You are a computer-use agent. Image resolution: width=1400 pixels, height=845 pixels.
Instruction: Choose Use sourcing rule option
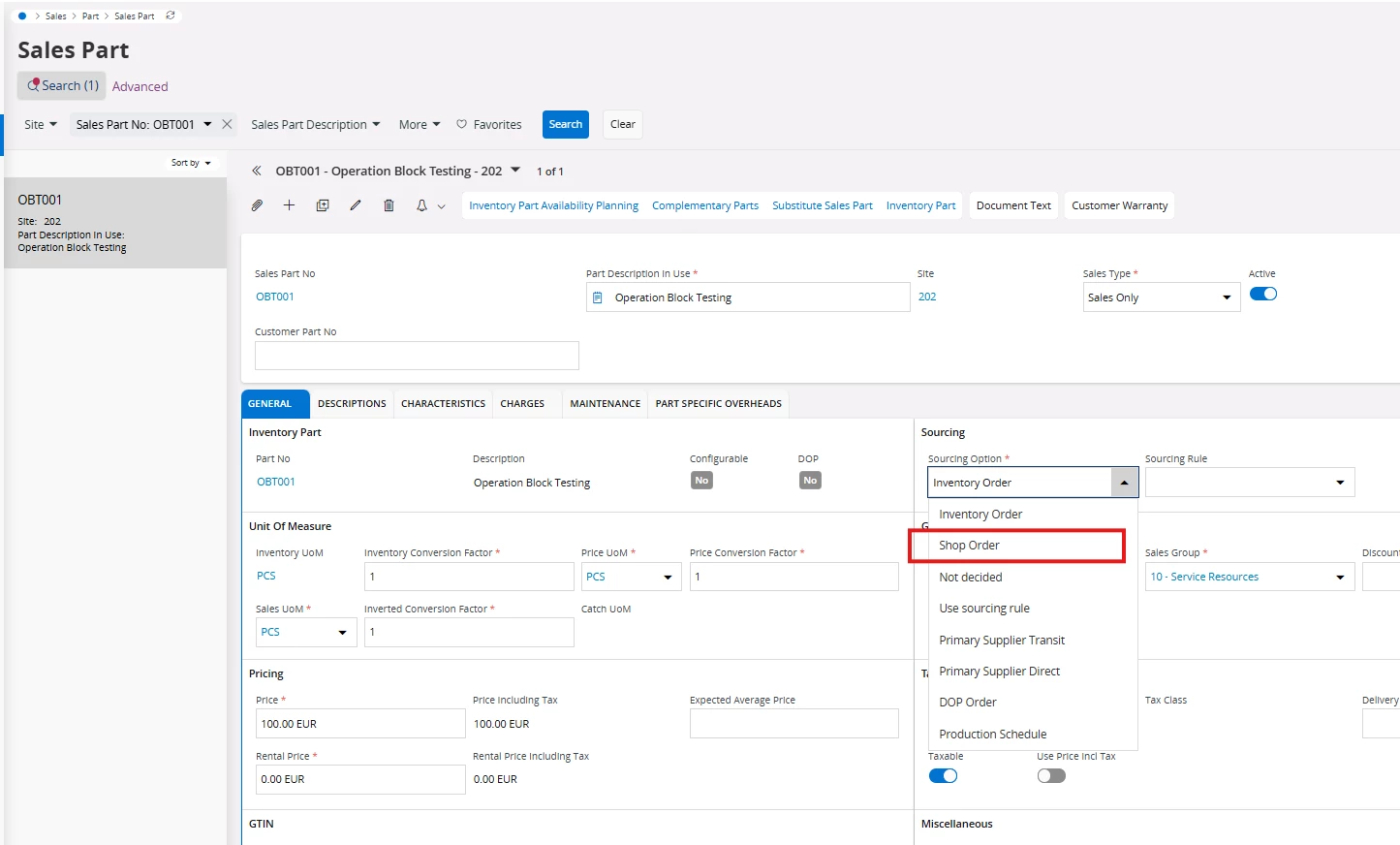point(1033,609)
